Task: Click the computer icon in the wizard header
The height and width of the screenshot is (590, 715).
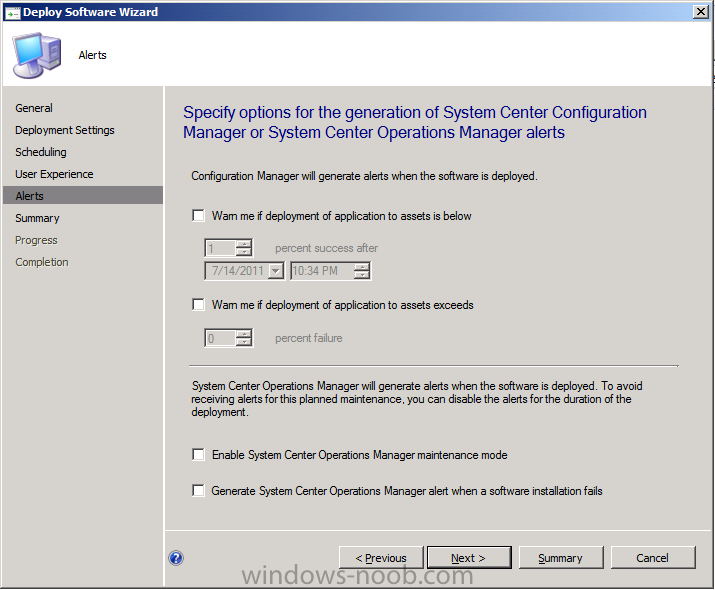Action: point(37,55)
